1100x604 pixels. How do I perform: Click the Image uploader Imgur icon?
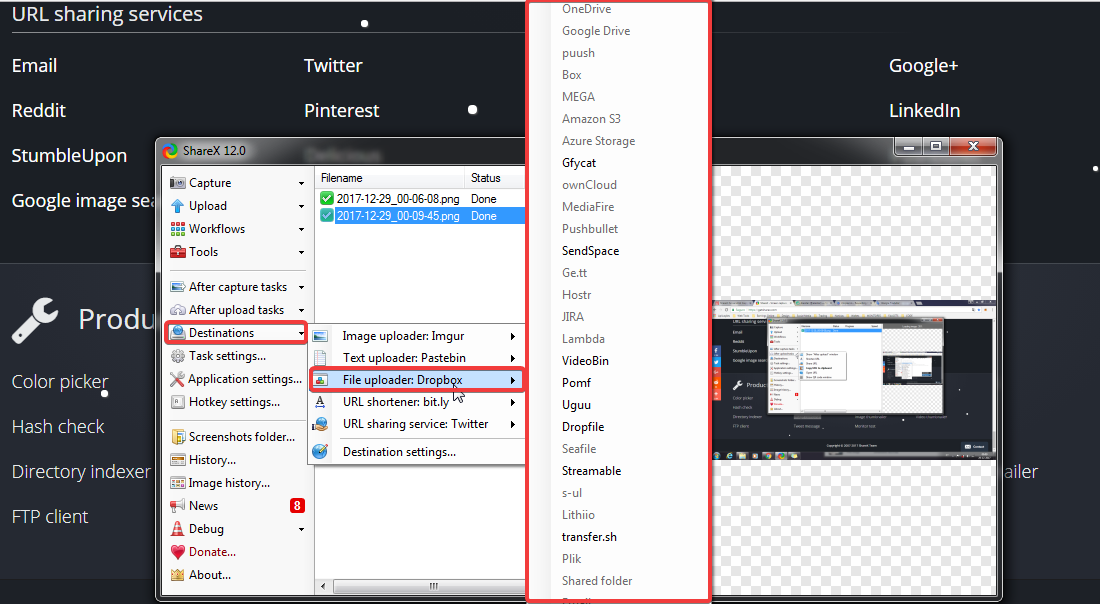click(321, 336)
